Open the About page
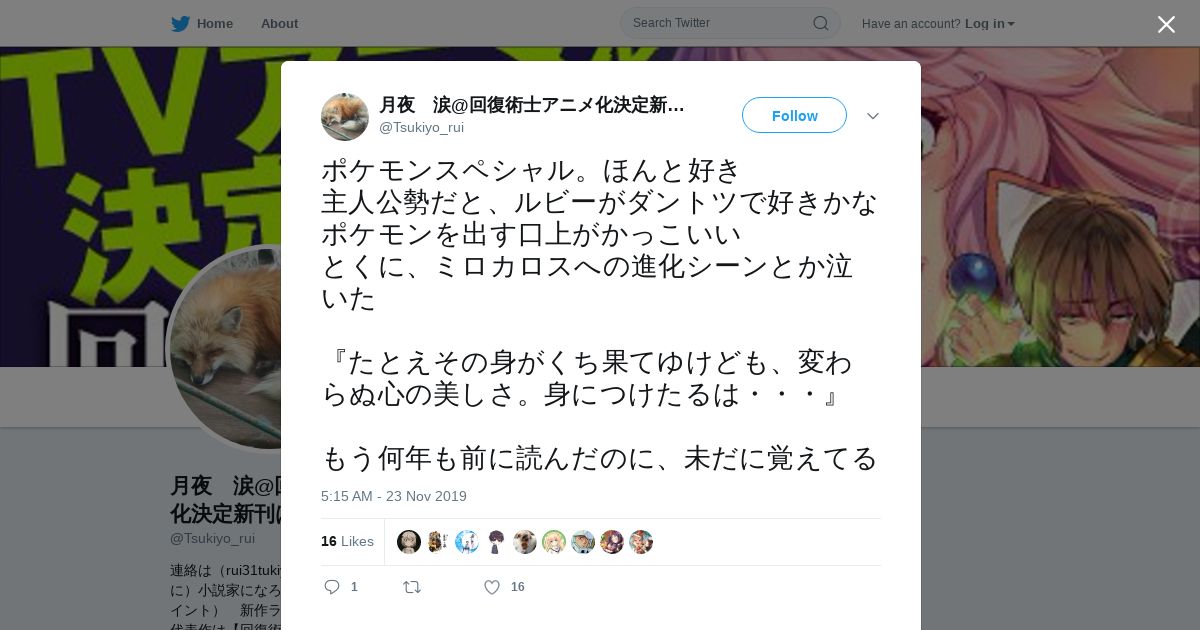 coord(279,23)
